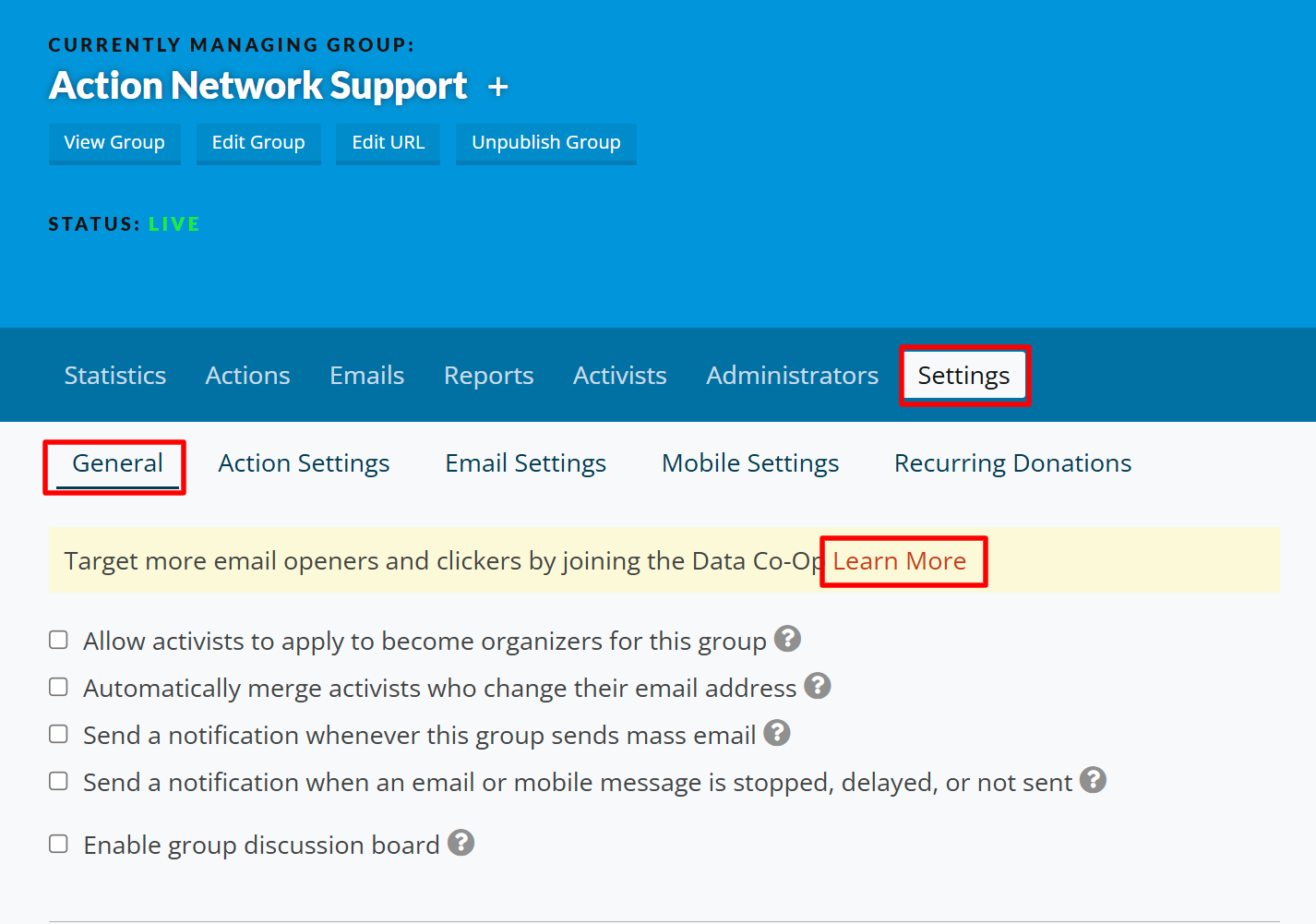1316x924 pixels.
Task: Open help icon for mass email notification
Action: click(777, 733)
